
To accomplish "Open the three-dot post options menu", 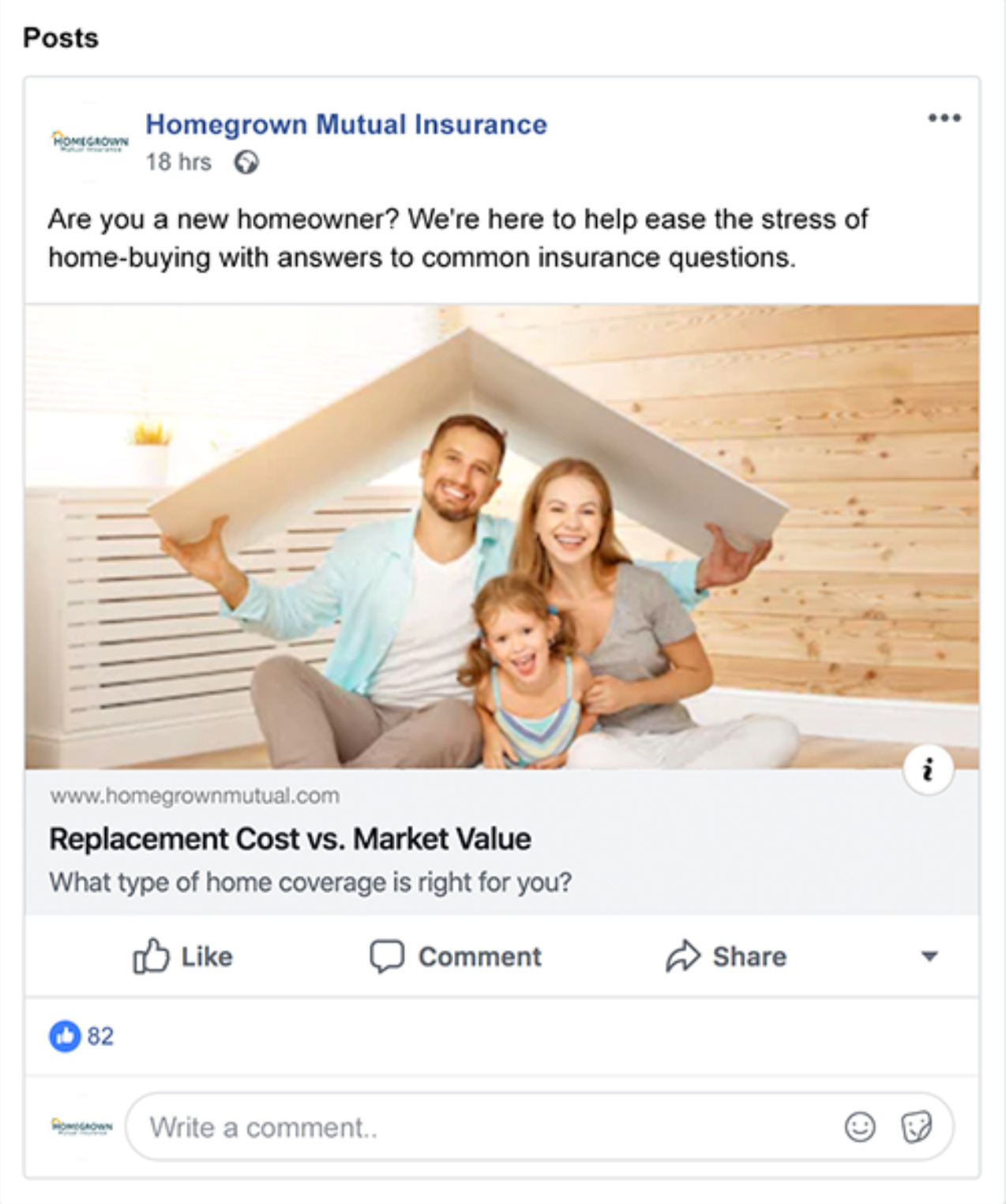I will pos(944,119).
